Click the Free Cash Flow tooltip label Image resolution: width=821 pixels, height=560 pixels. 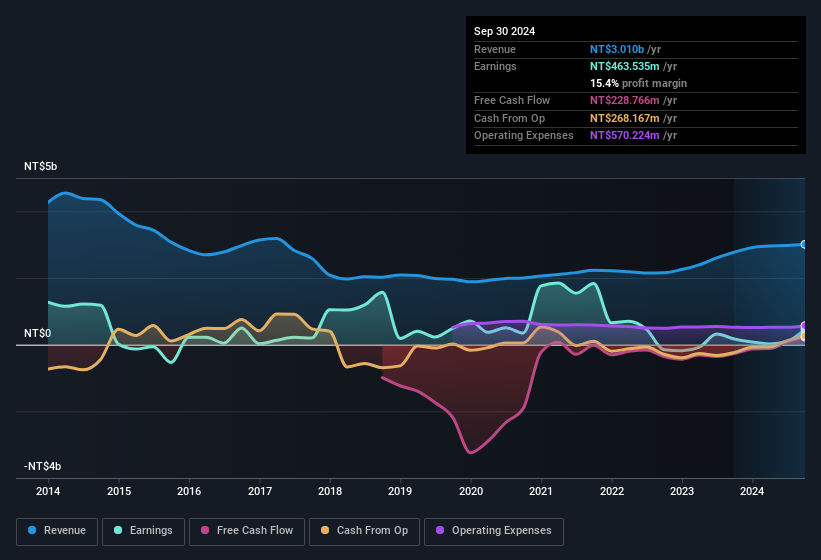coord(512,100)
